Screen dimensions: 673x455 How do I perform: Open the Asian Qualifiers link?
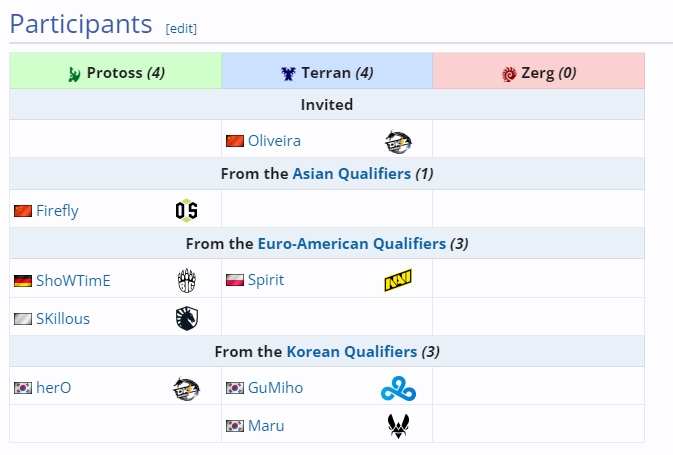pyautogui.click(x=351, y=173)
